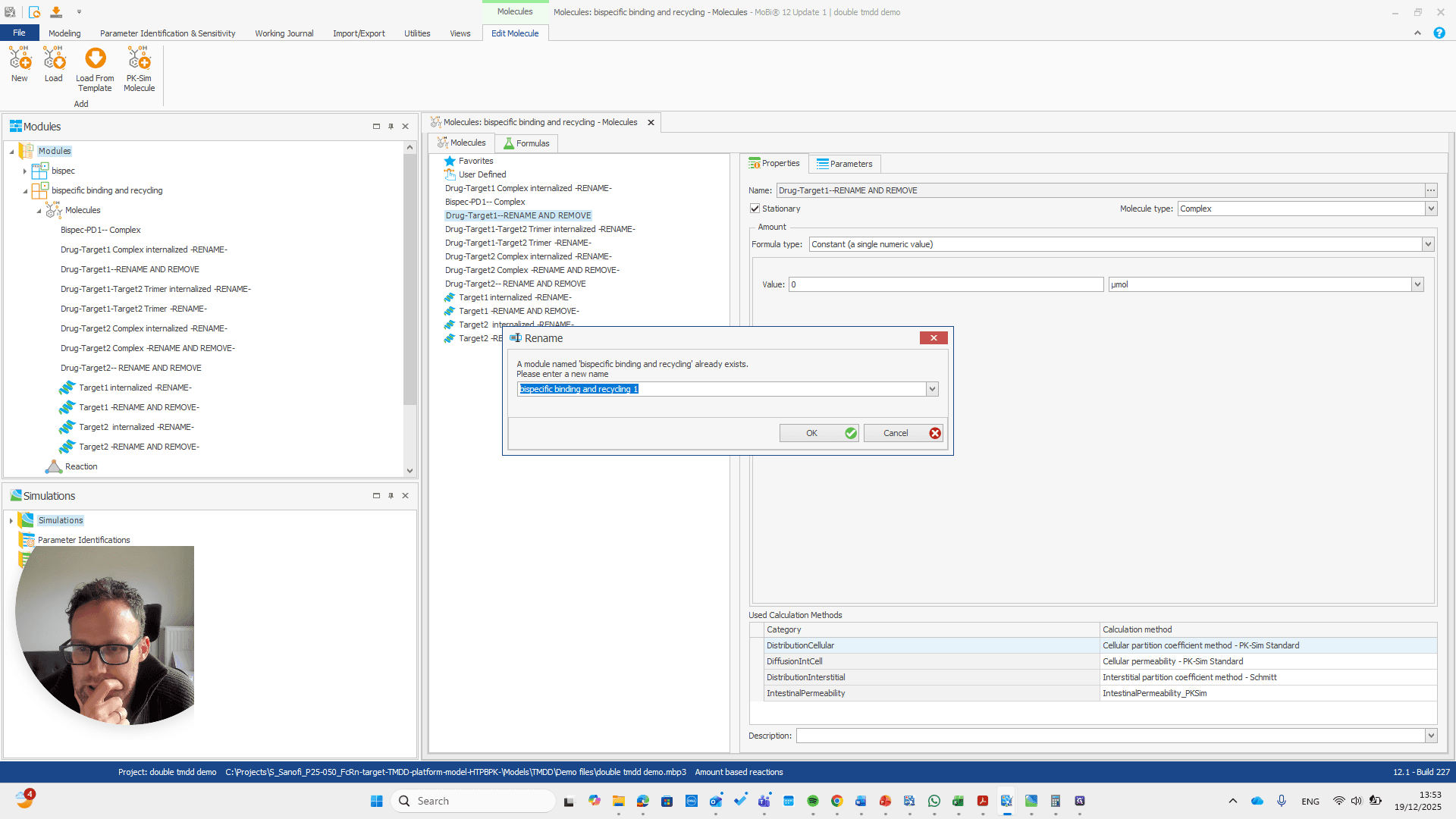Switch to the Parameters tab

coord(844,164)
